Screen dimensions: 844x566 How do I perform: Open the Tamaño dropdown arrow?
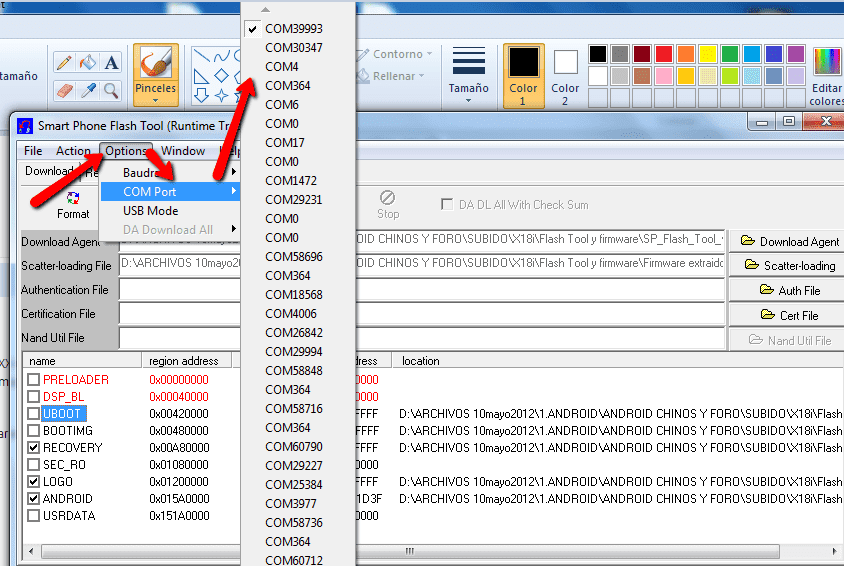(x=468, y=101)
